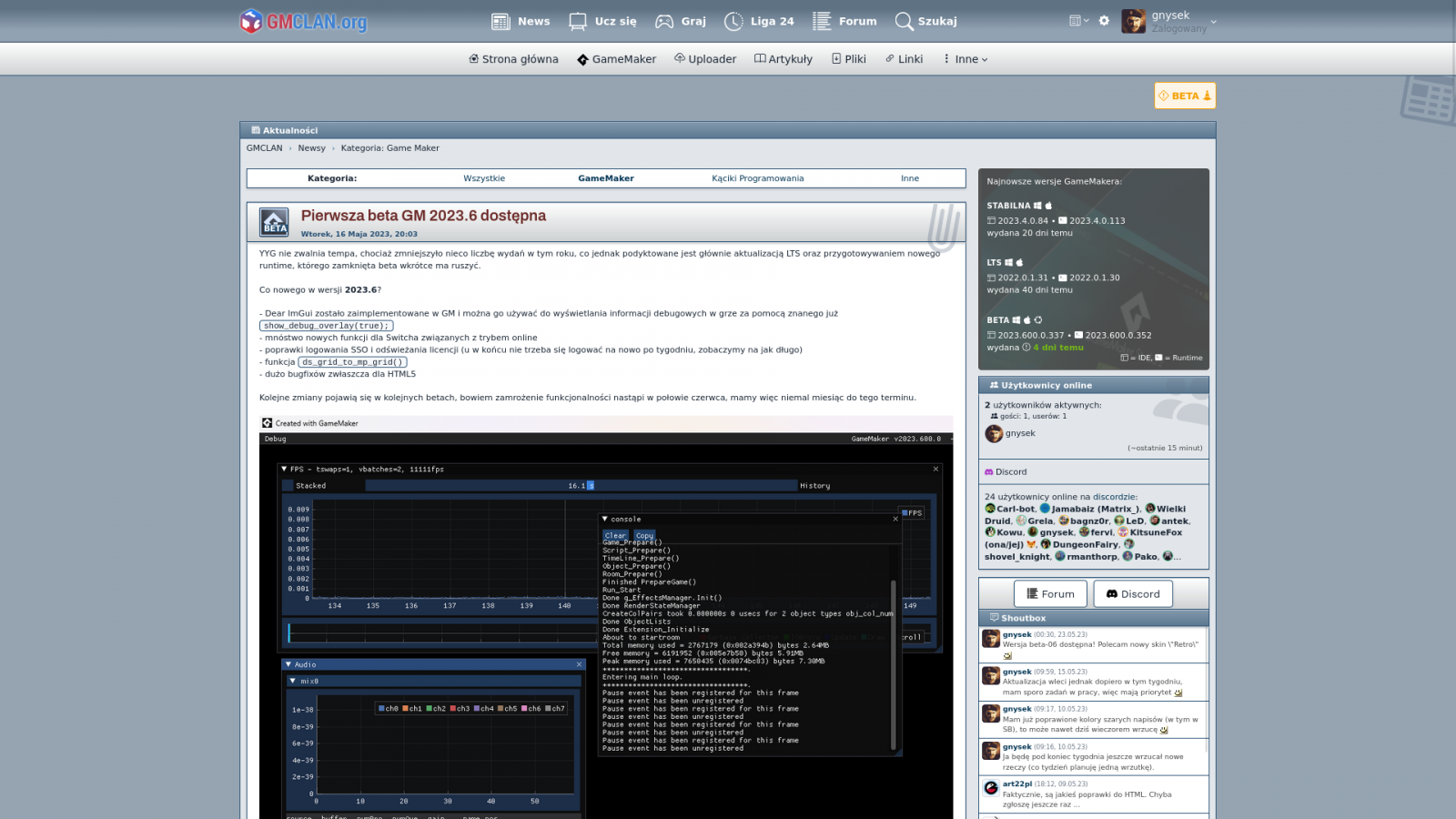
Task: Open the Artykuły menu item
Action: tap(784, 59)
